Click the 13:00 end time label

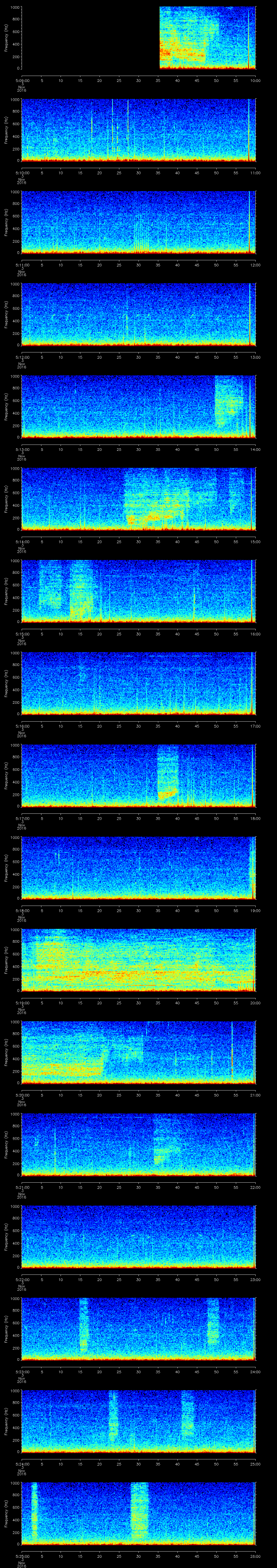click(x=256, y=357)
